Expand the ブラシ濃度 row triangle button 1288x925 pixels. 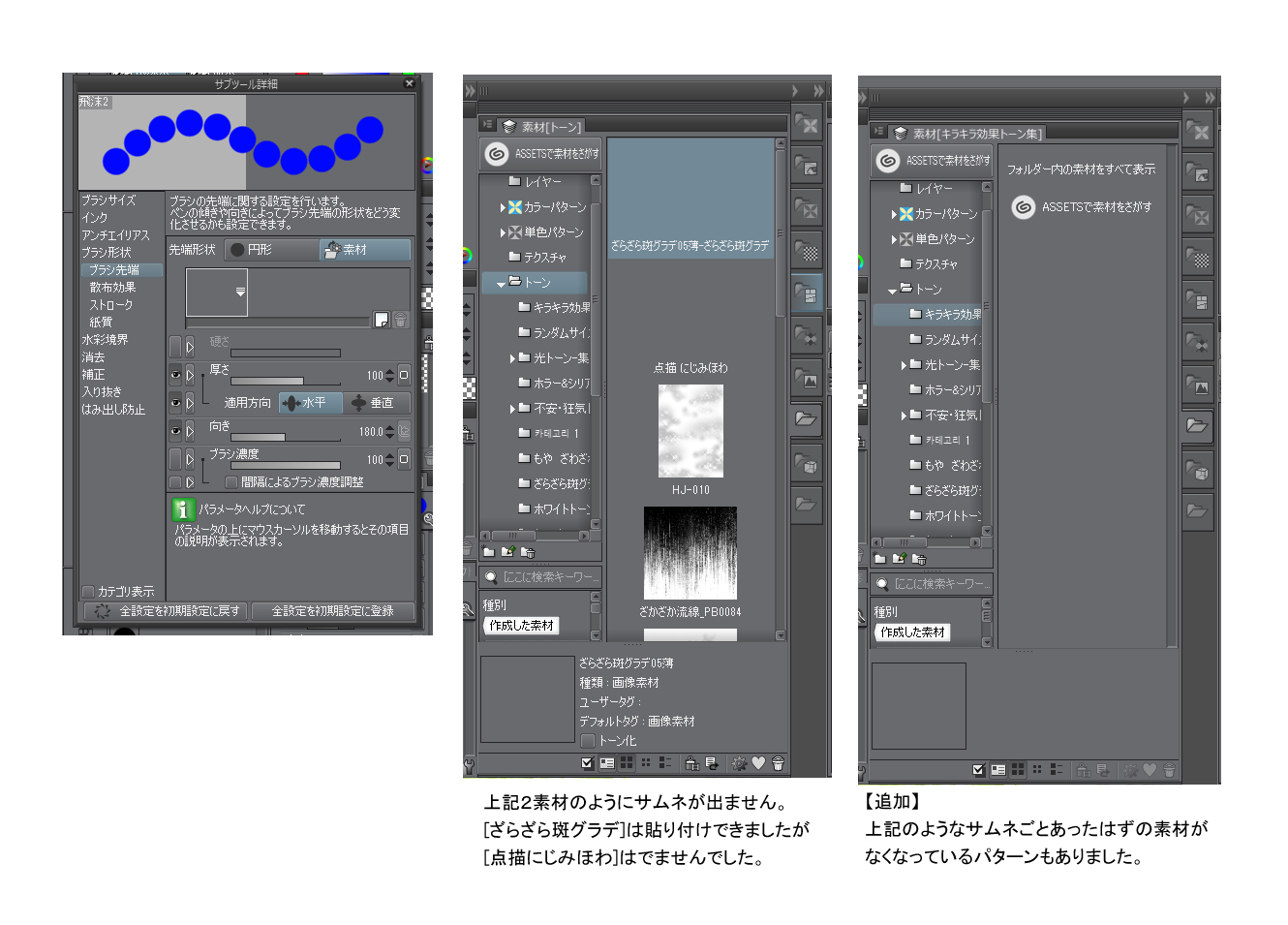pos(190,458)
